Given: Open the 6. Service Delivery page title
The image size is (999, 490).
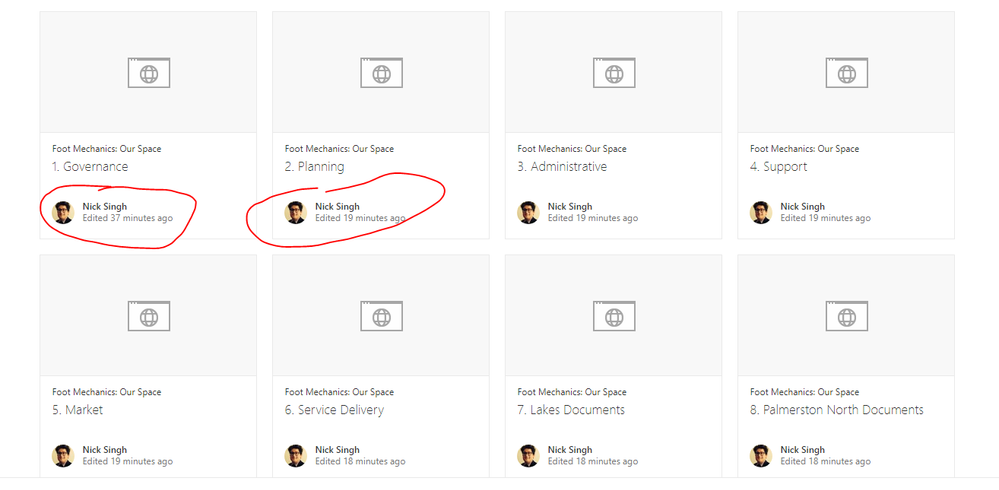Looking at the screenshot, I should pos(334,410).
